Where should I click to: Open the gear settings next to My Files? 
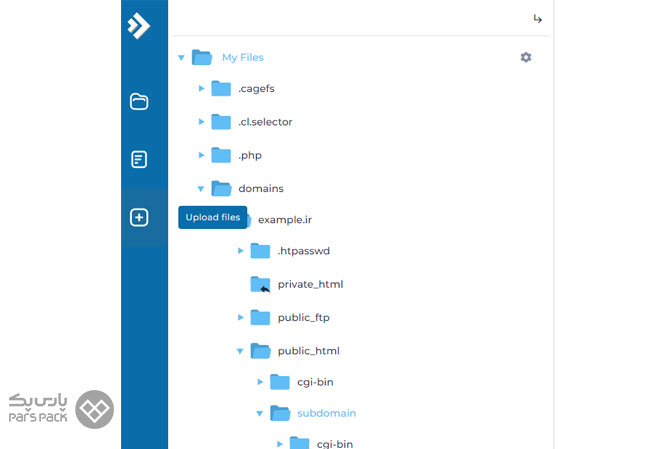(526, 57)
